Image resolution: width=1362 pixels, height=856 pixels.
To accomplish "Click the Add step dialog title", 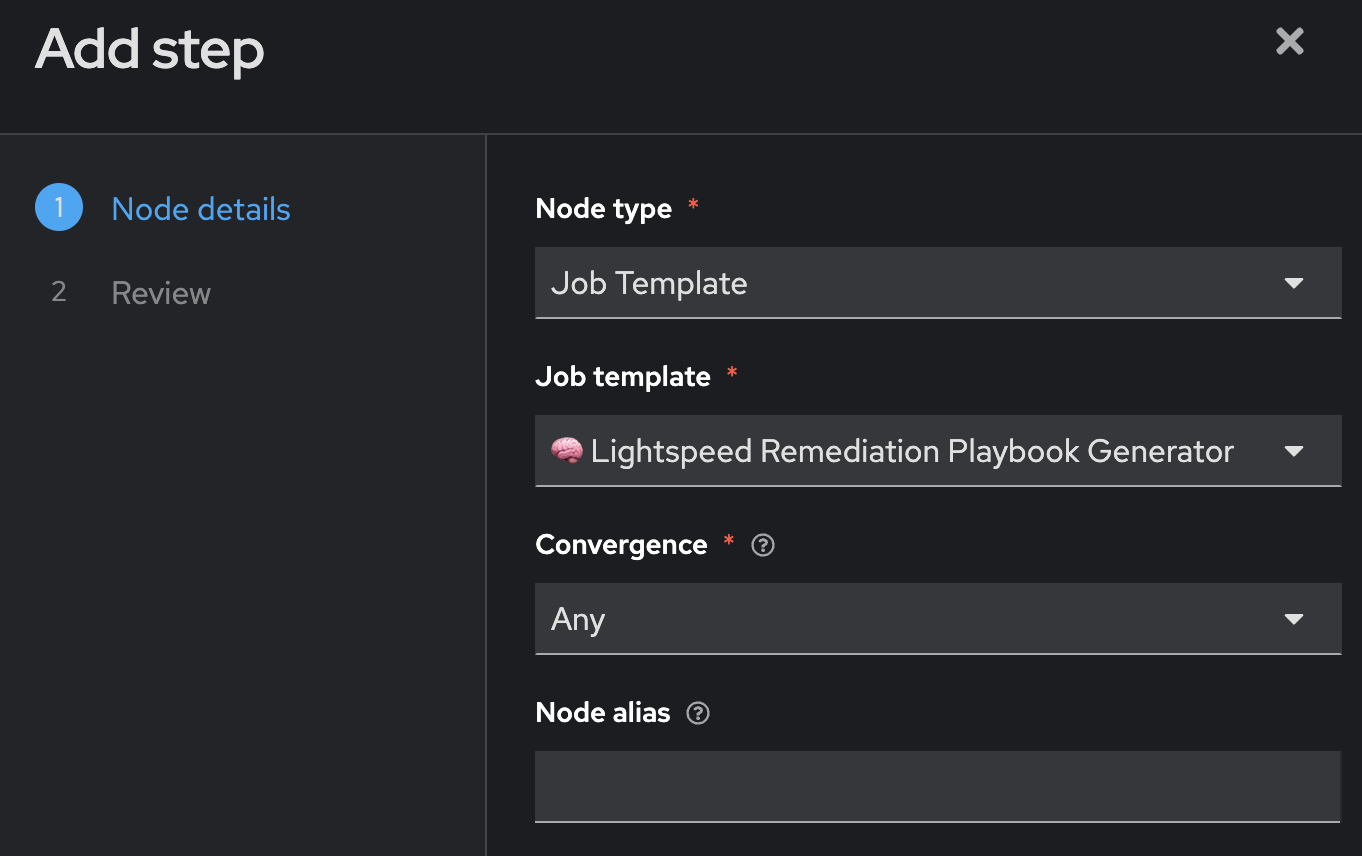I will (150, 50).
